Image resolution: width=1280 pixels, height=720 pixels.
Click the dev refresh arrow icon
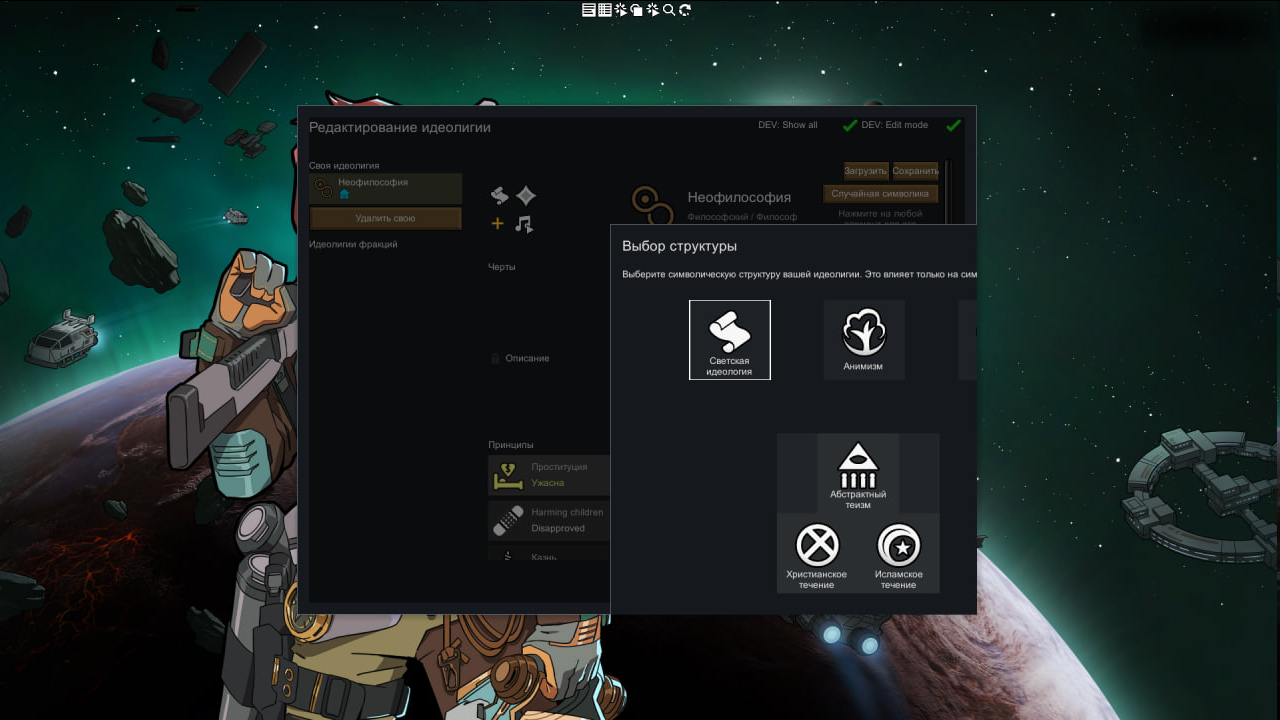[x=685, y=9]
